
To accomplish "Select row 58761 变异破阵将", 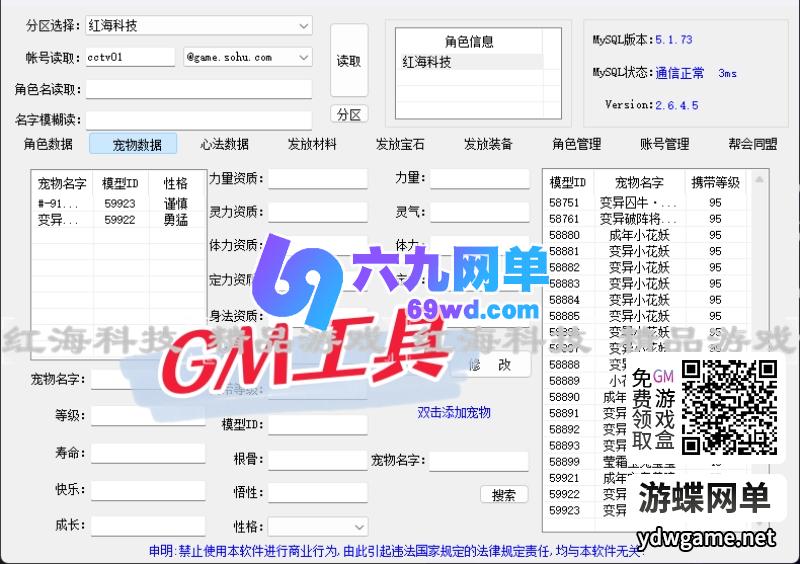I will [645, 219].
